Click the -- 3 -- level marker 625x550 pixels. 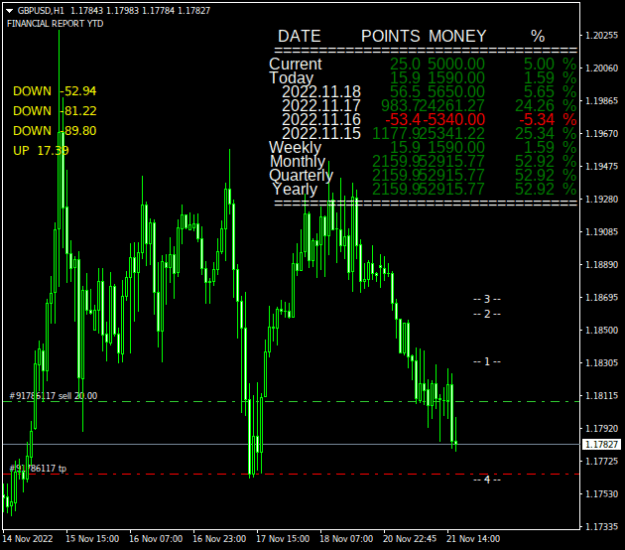point(487,299)
